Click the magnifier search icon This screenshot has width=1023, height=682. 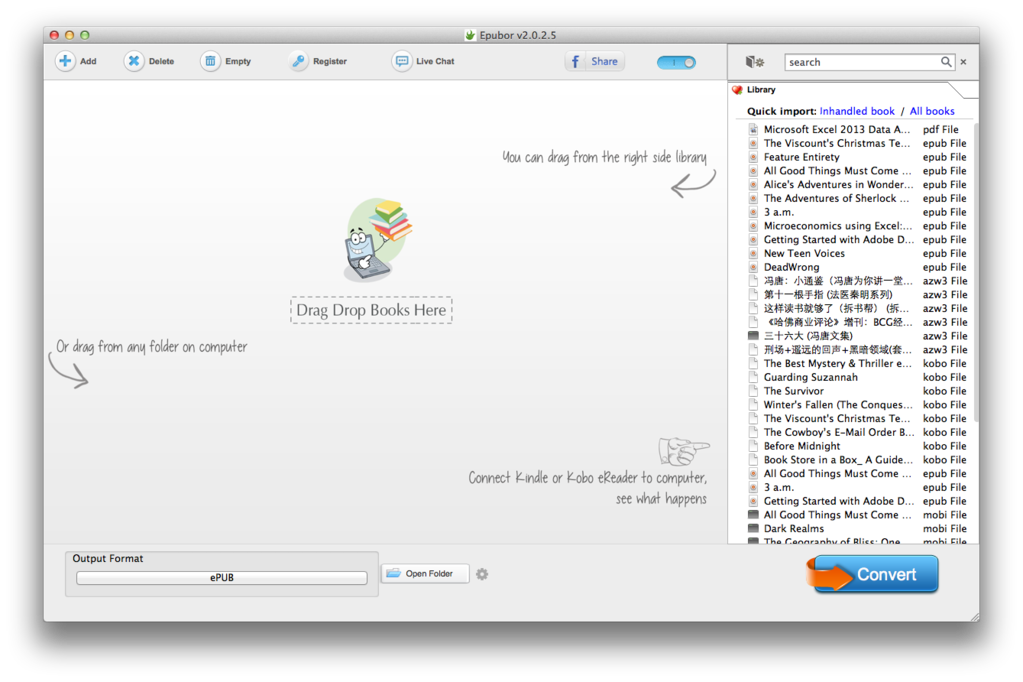click(x=946, y=62)
